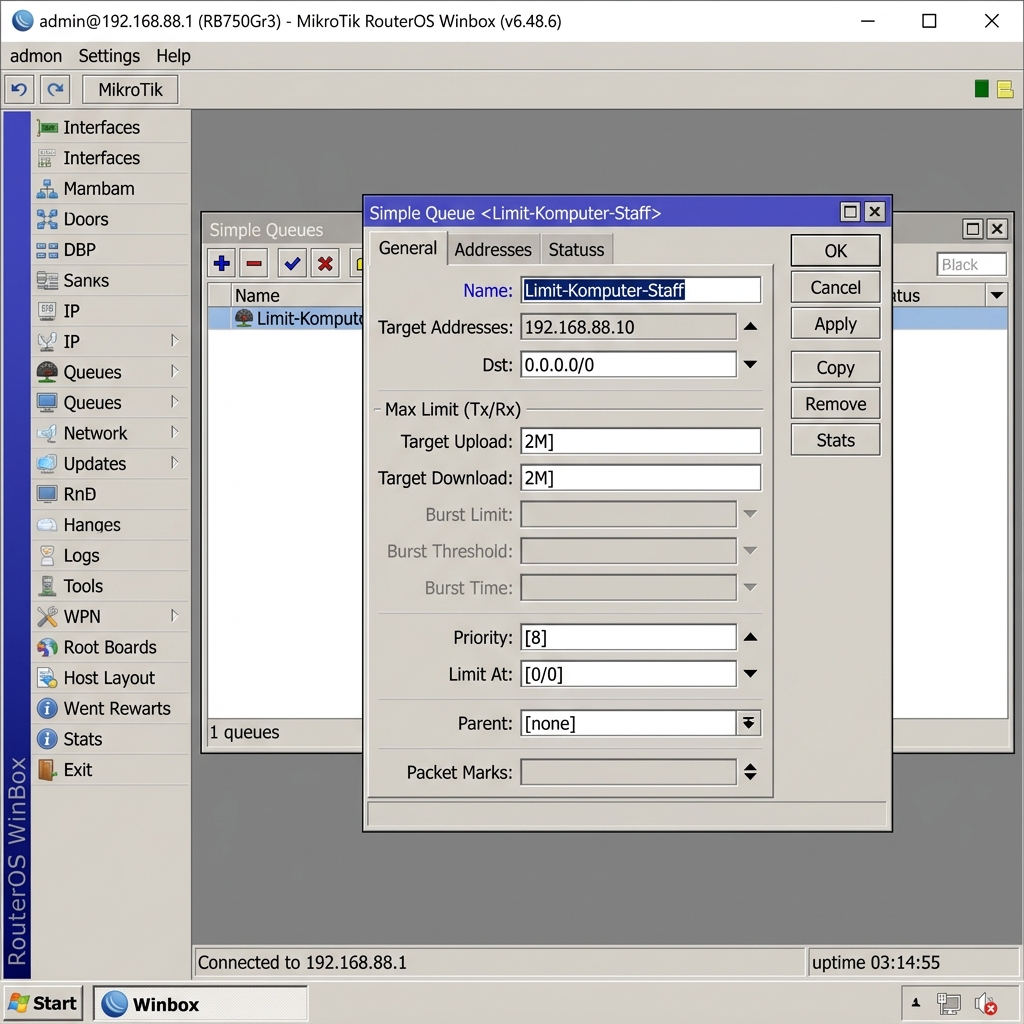Click the red X icon in Simple Queues
Image resolution: width=1024 pixels, height=1024 pixels.
tap(325, 263)
